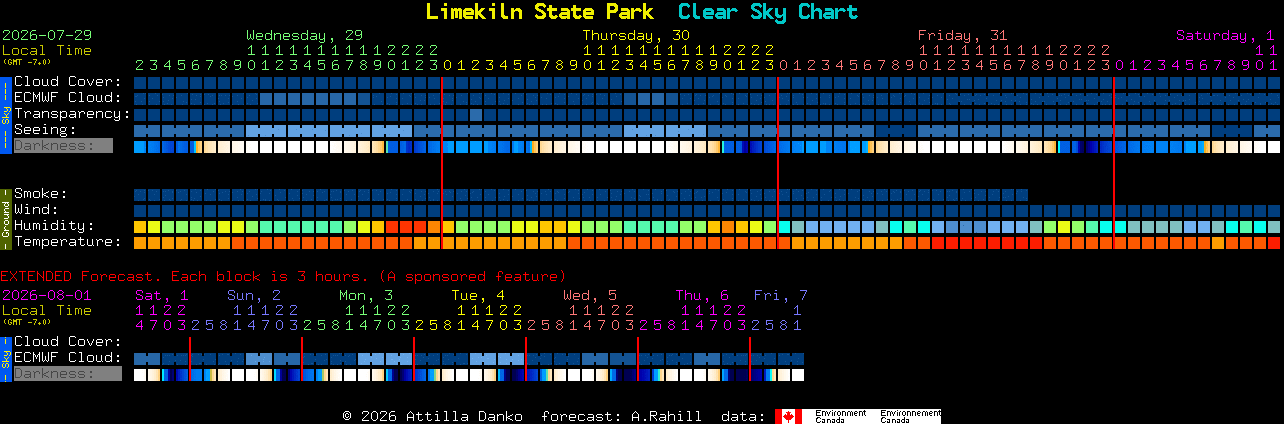This screenshot has width=1284, height=424.
Task: Click the green vertical Ground tab
Action: coord(5,218)
